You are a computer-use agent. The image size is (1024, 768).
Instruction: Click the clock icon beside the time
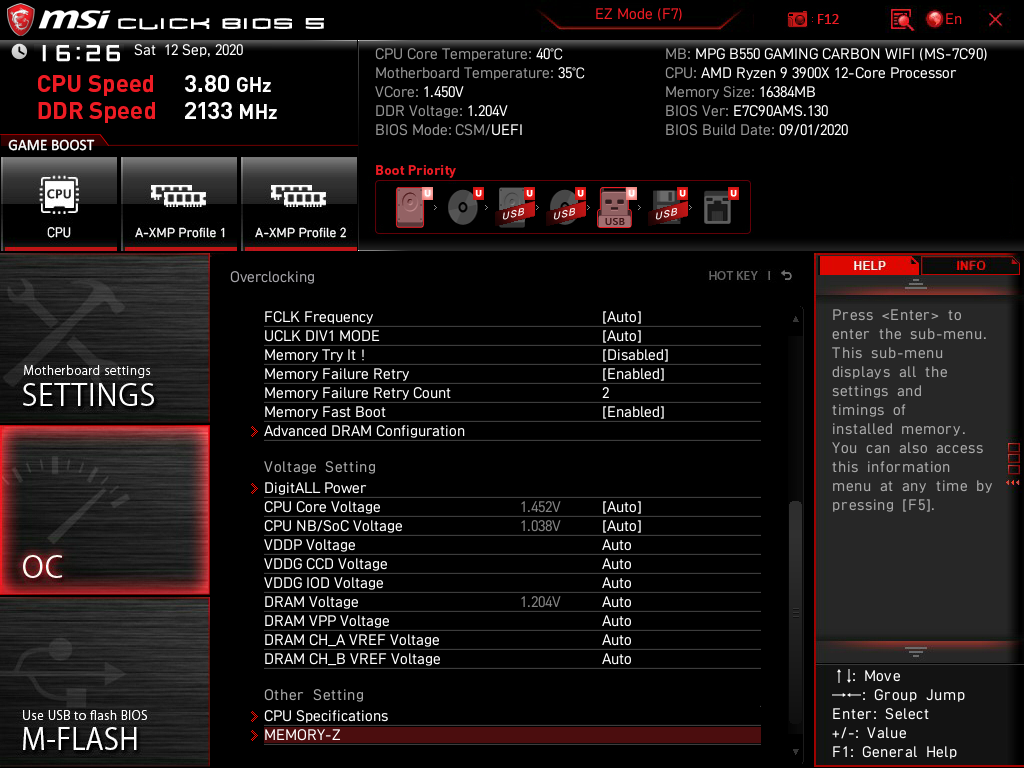[20, 52]
